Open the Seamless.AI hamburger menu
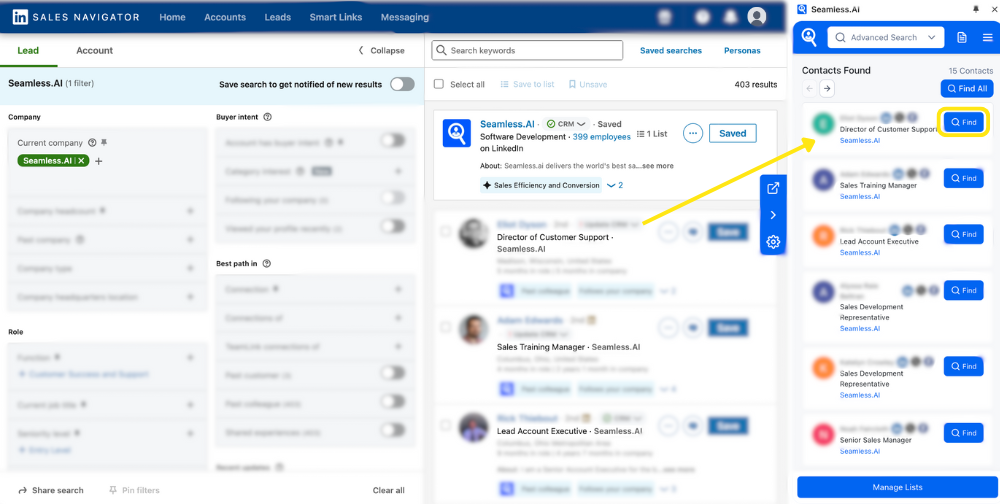This screenshot has width=1000, height=504. click(987, 37)
